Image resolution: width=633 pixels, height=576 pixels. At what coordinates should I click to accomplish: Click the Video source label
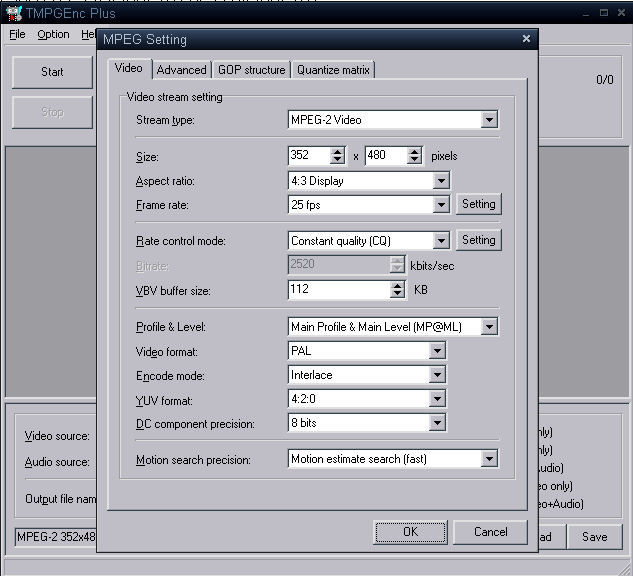coord(57,436)
